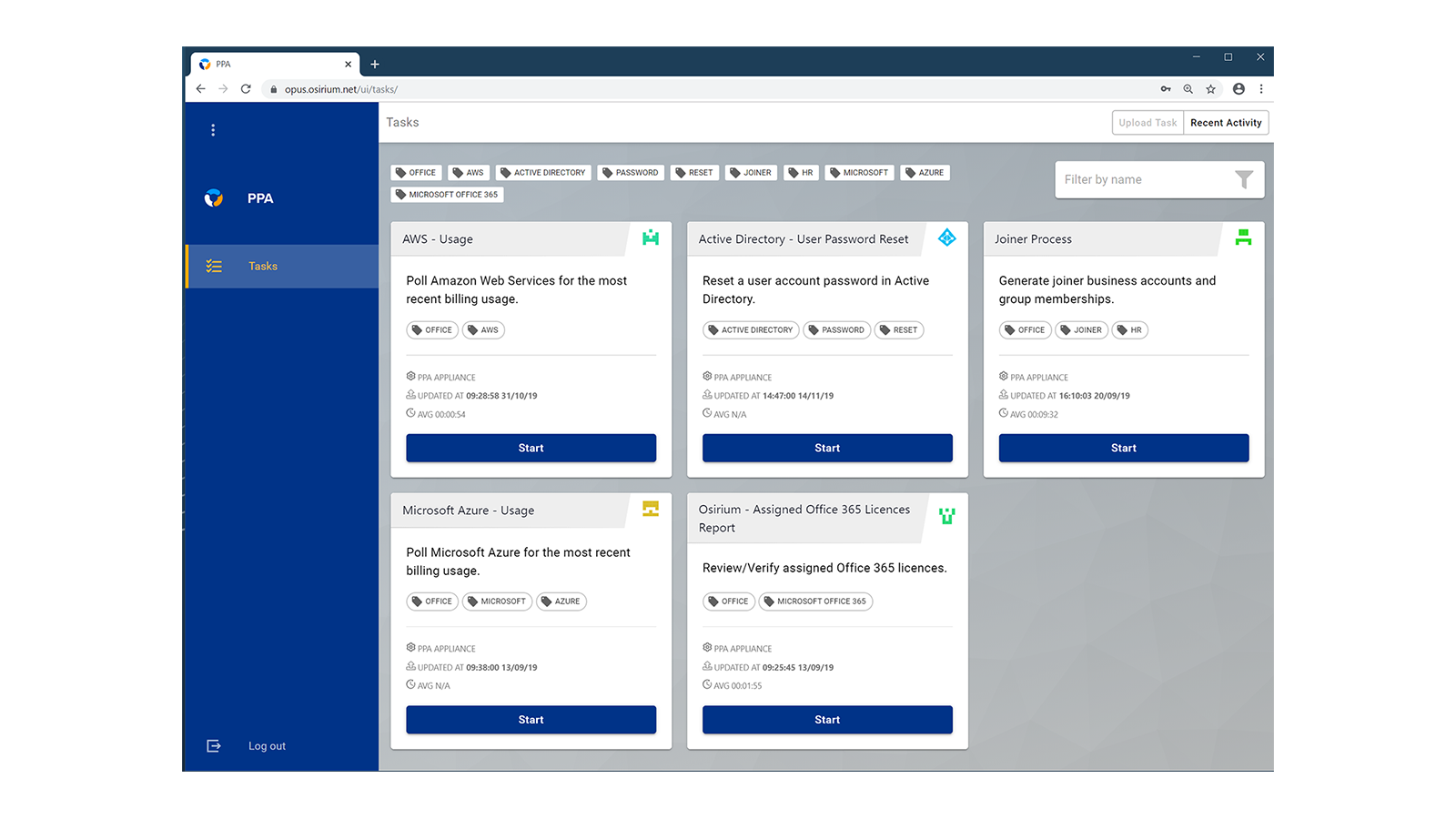1456x819 pixels.
Task: Click the filter funnel icon
Action: pos(1244,179)
